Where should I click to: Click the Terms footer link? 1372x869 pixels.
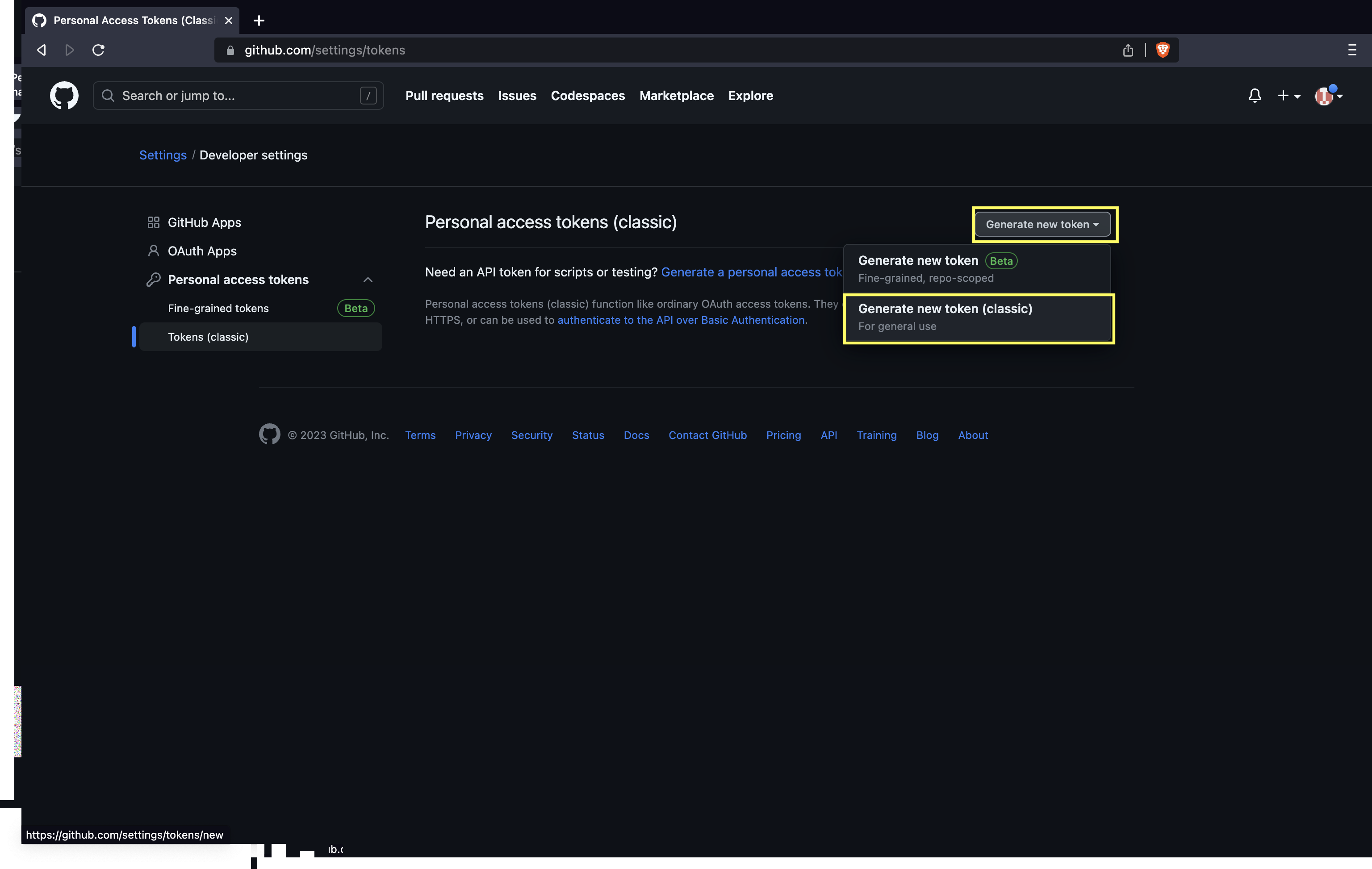pos(420,435)
